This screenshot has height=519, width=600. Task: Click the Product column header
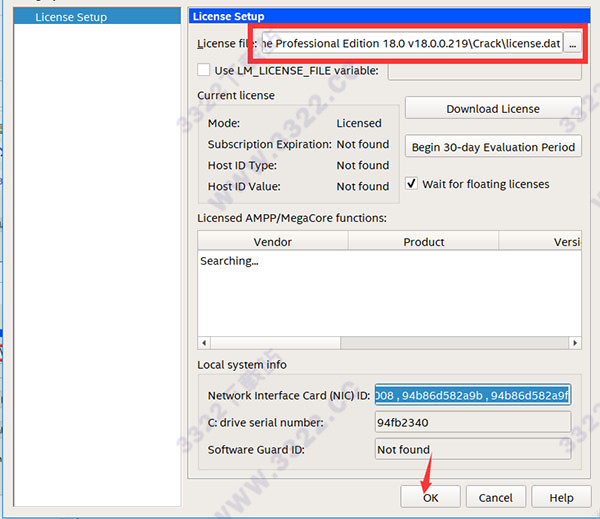[x=423, y=242]
